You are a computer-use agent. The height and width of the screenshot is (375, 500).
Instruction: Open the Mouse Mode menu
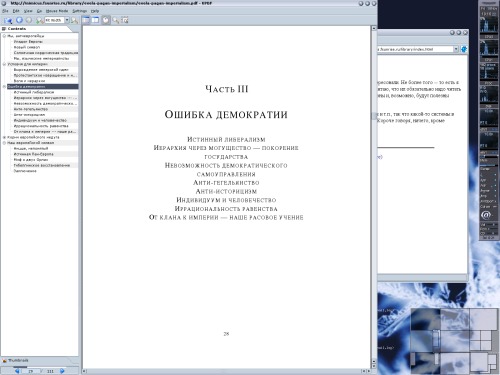click(x=57, y=11)
